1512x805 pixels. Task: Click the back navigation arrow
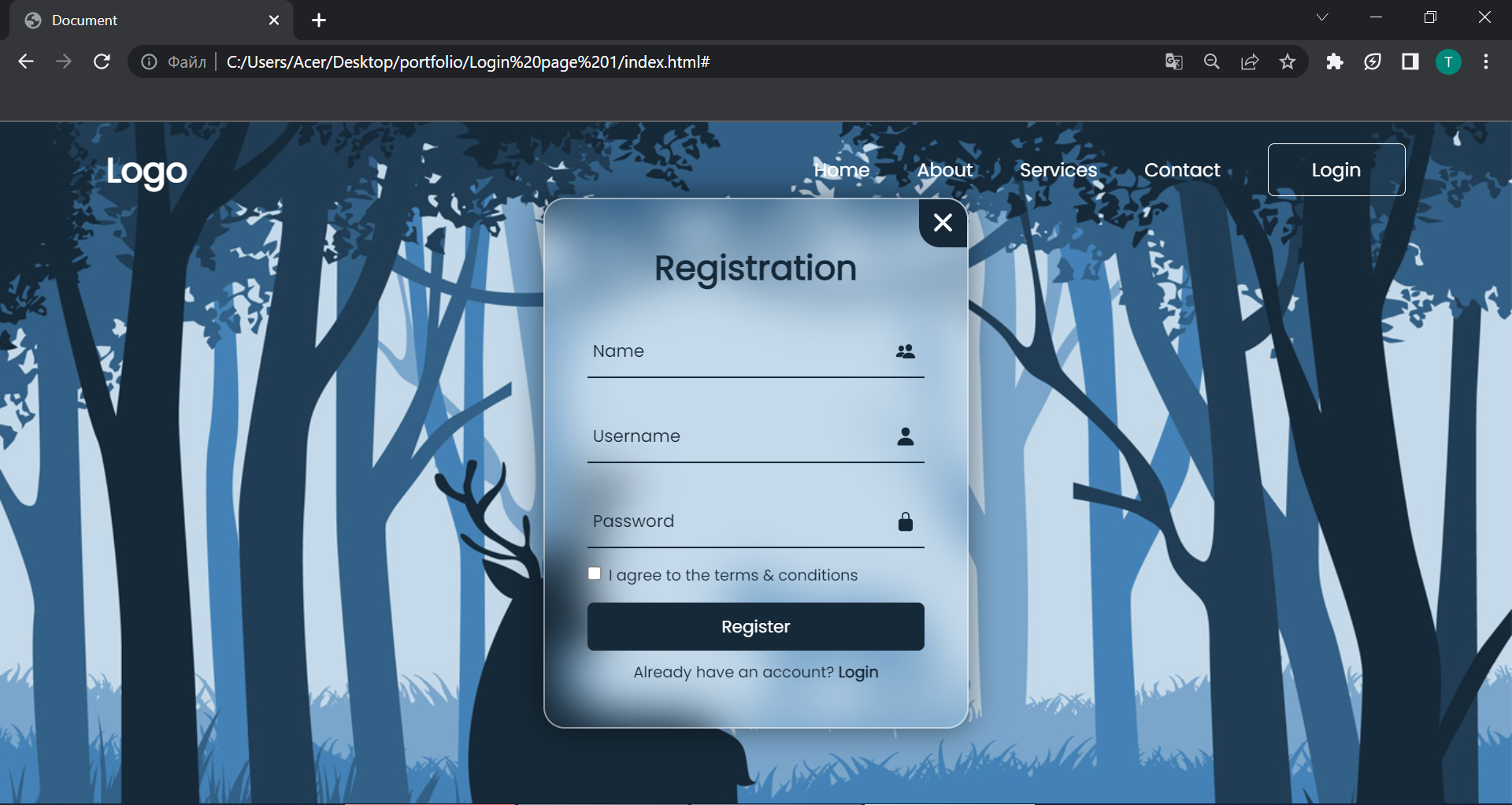pyautogui.click(x=26, y=61)
